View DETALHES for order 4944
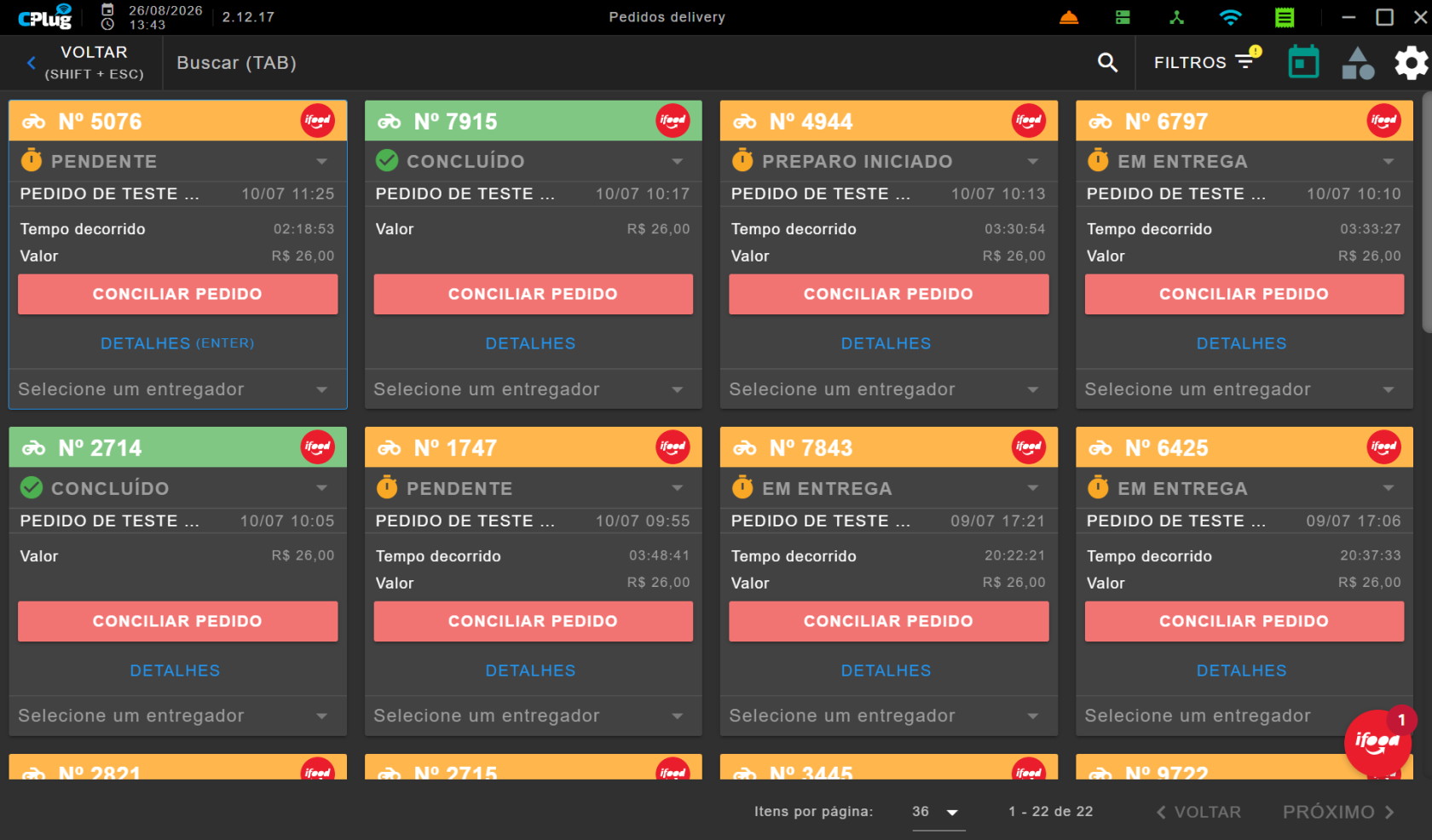 886,343
